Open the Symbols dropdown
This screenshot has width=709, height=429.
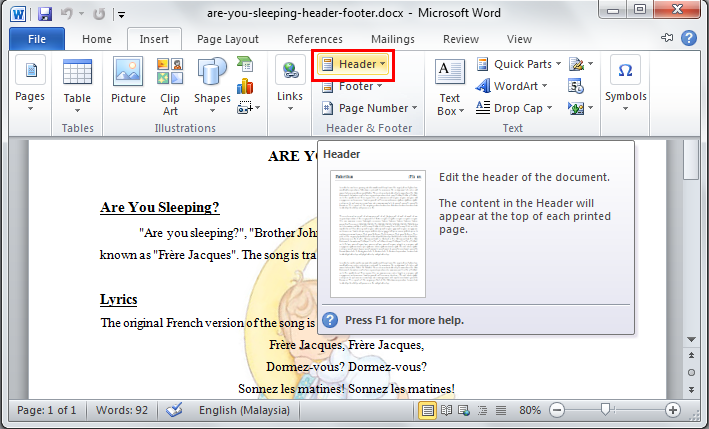(625, 85)
